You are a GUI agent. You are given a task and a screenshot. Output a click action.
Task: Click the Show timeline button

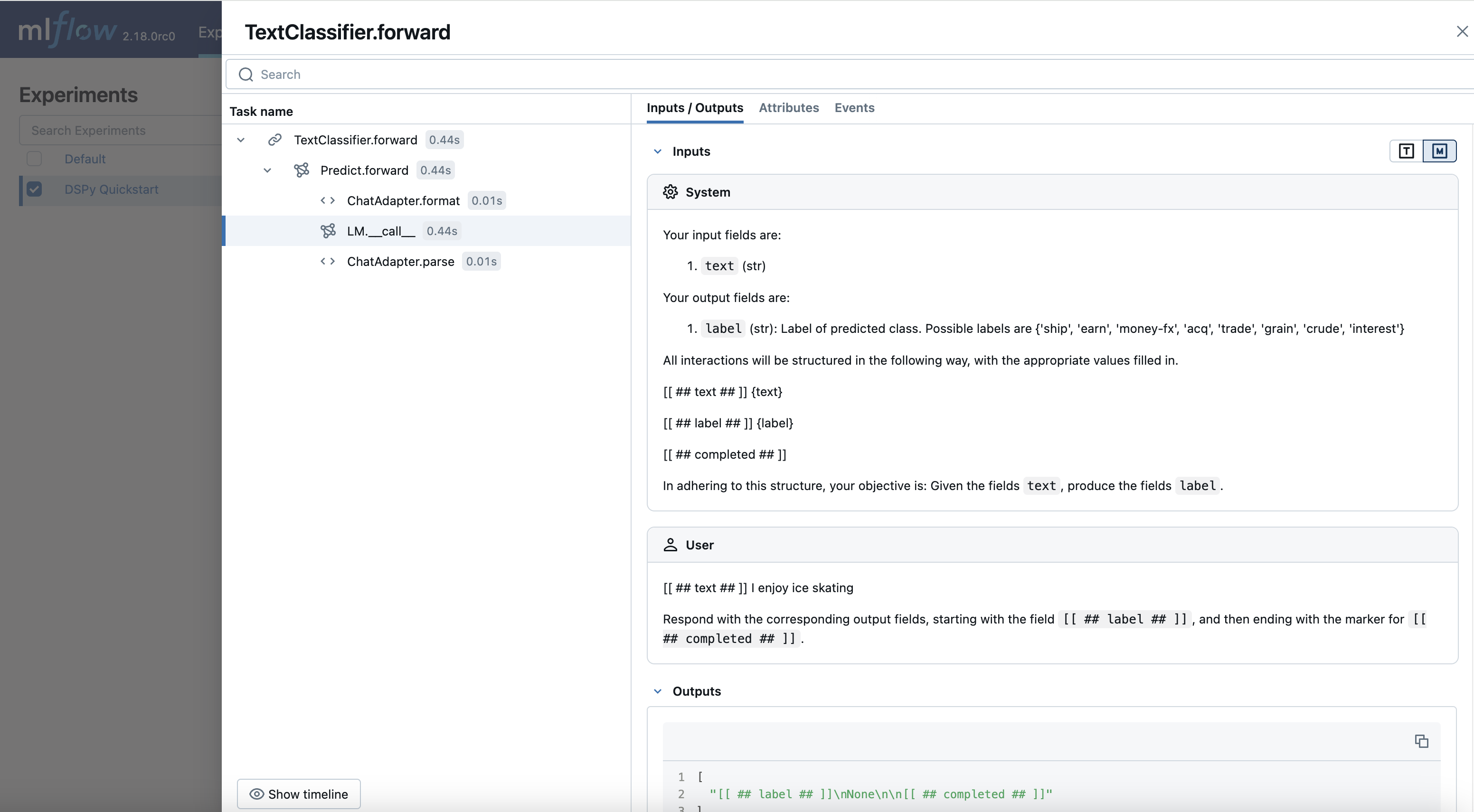(298, 793)
